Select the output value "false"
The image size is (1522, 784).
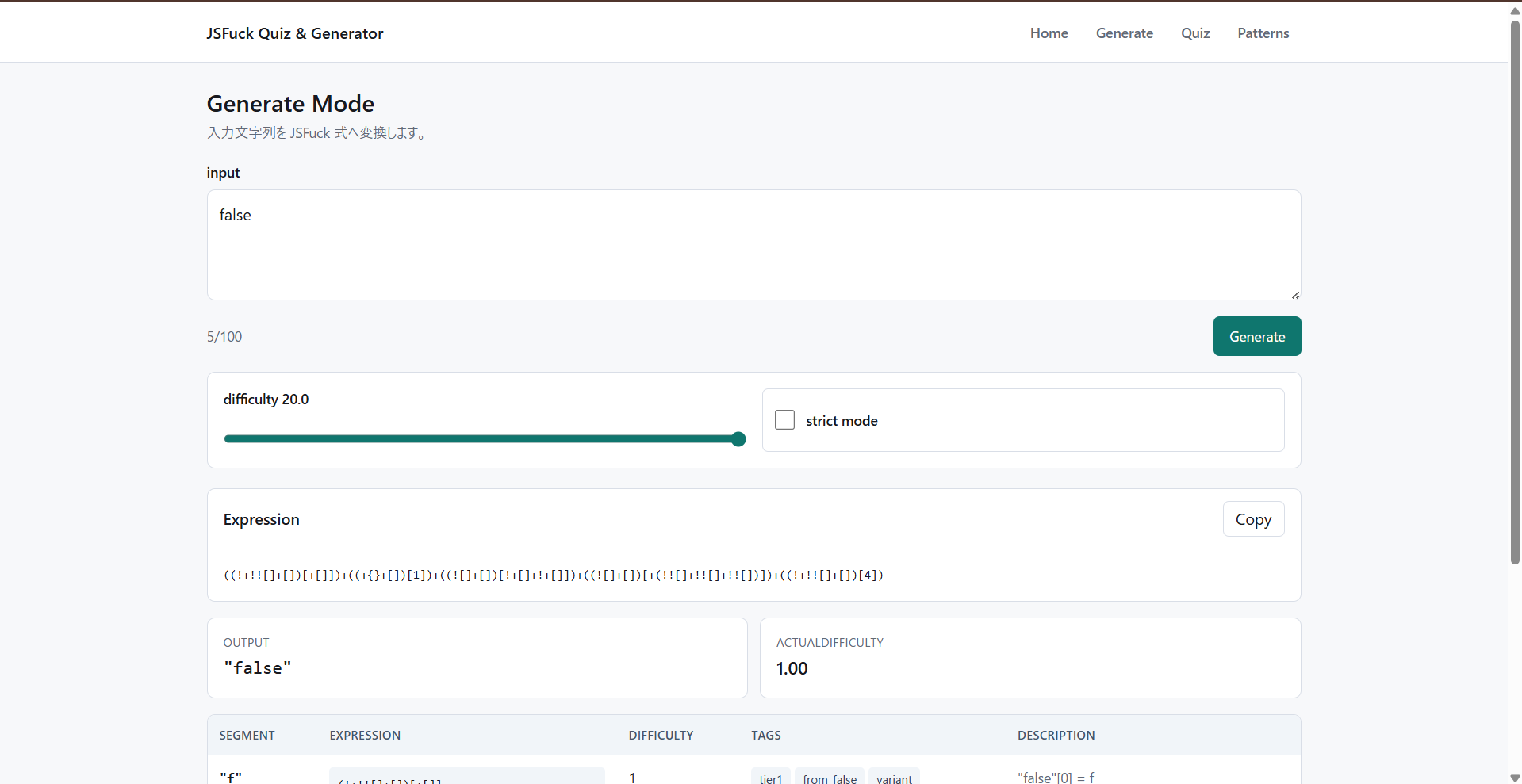pyautogui.click(x=258, y=668)
